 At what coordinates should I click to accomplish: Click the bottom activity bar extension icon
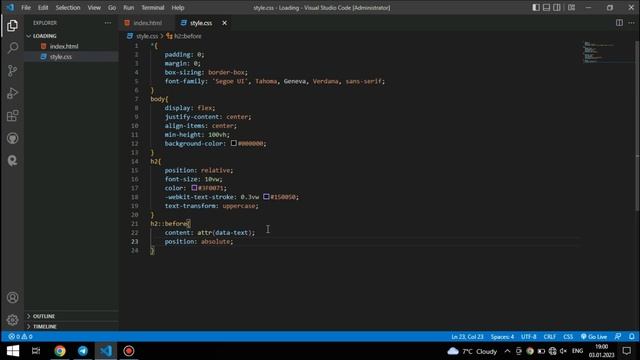[13, 160]
